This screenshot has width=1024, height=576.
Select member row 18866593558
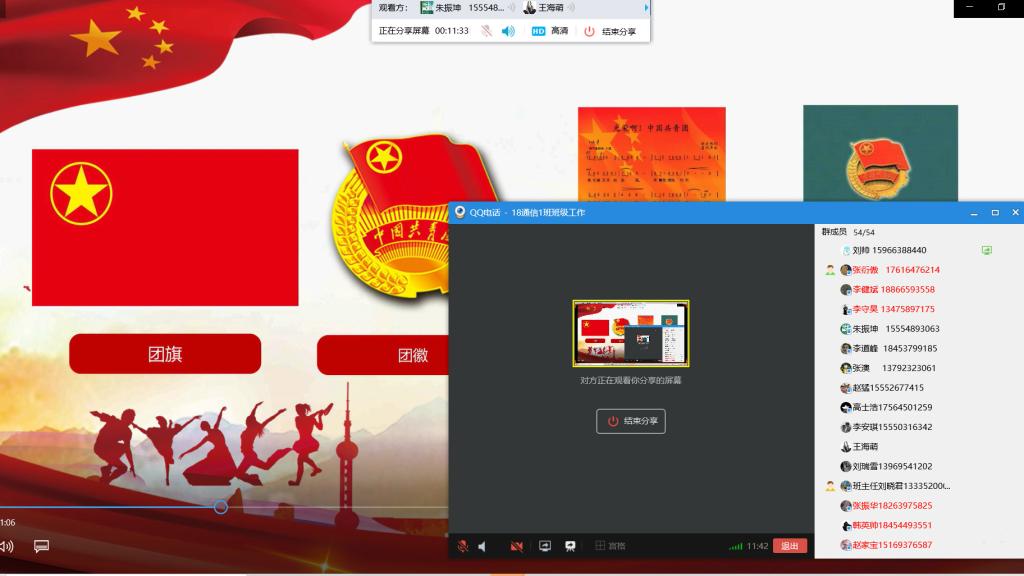tap(919, 289)
